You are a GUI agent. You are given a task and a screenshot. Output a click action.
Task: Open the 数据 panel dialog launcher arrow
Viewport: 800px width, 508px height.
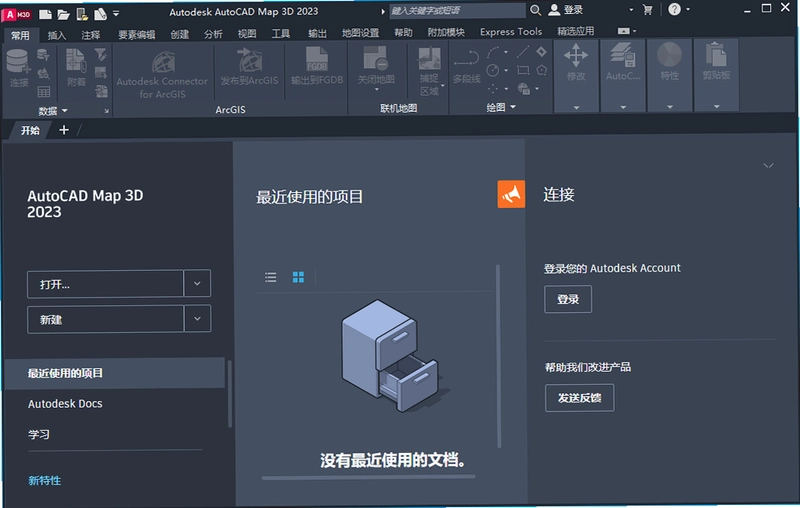point(107,111)
